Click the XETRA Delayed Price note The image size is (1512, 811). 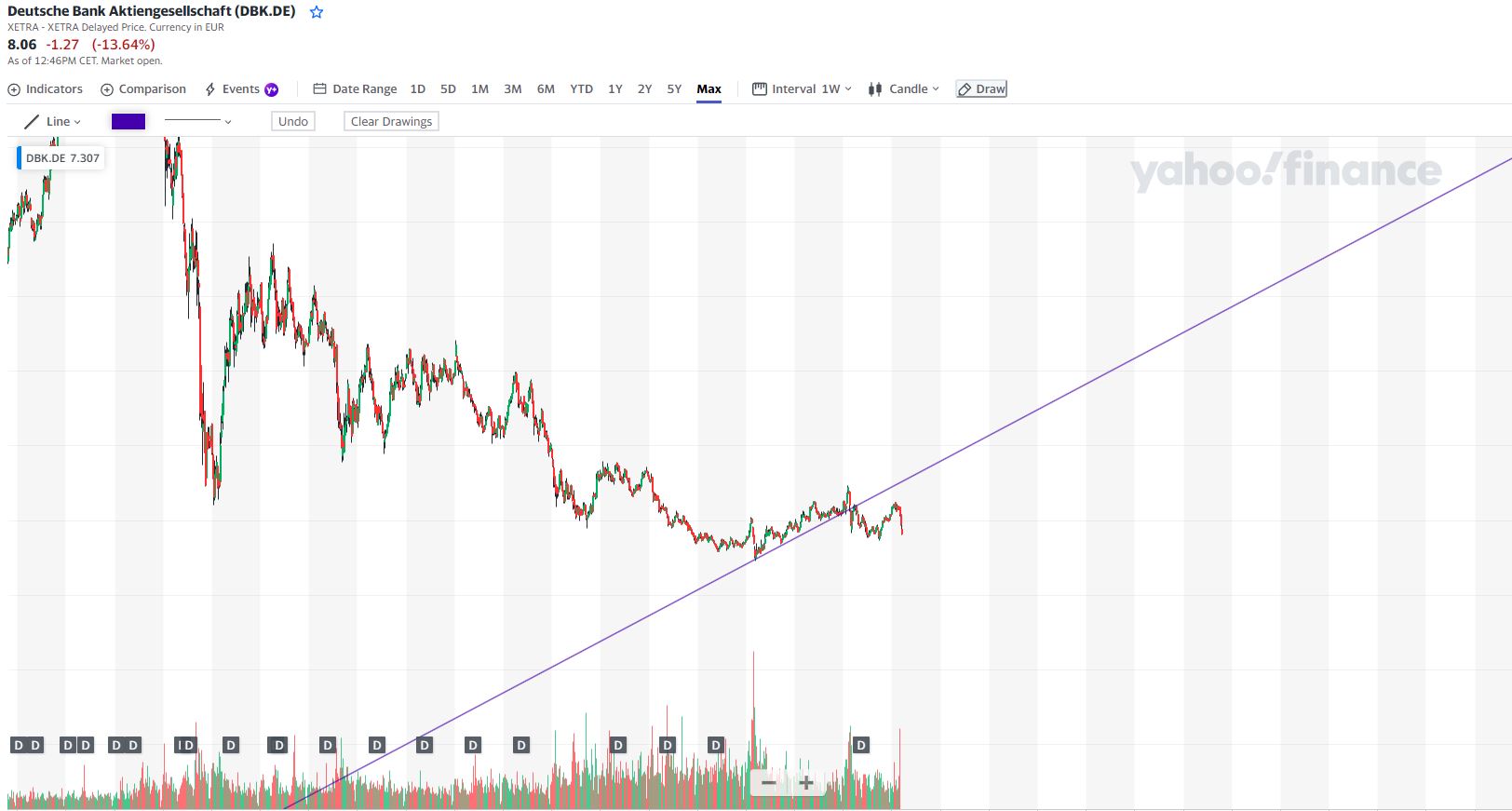115,27
